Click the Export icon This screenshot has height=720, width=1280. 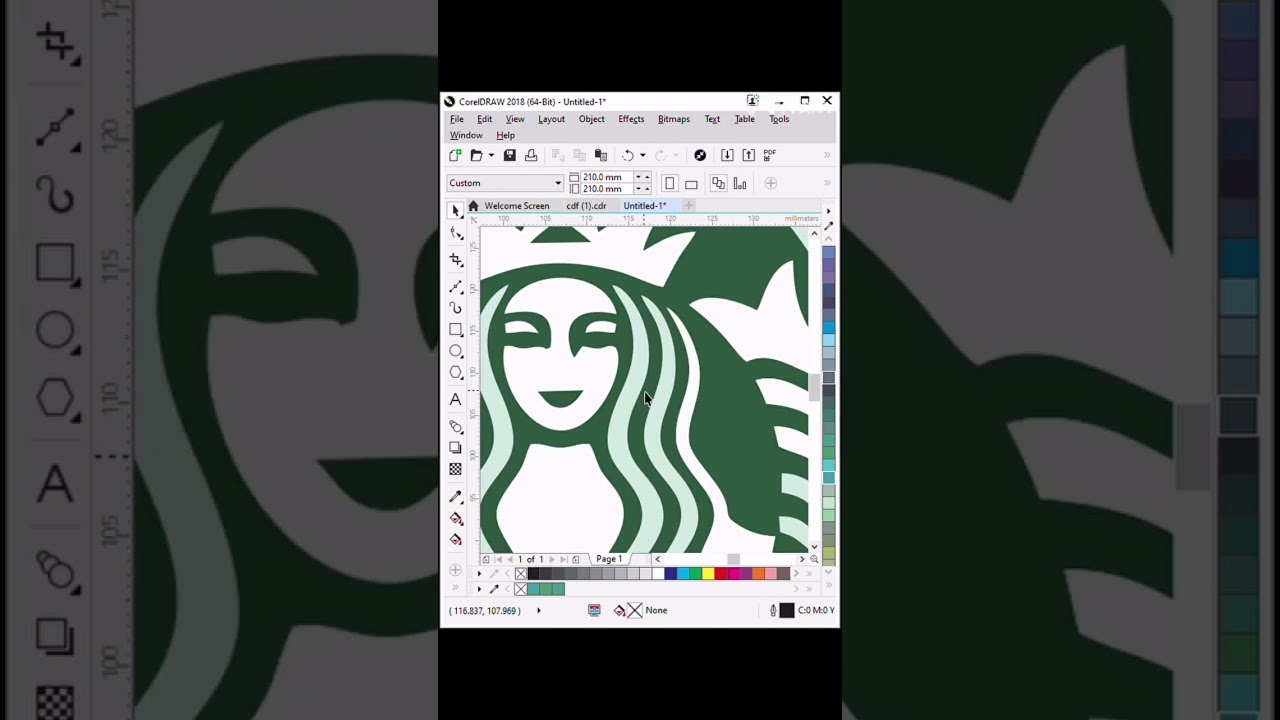pyautogui.click(x=748, y=155)
